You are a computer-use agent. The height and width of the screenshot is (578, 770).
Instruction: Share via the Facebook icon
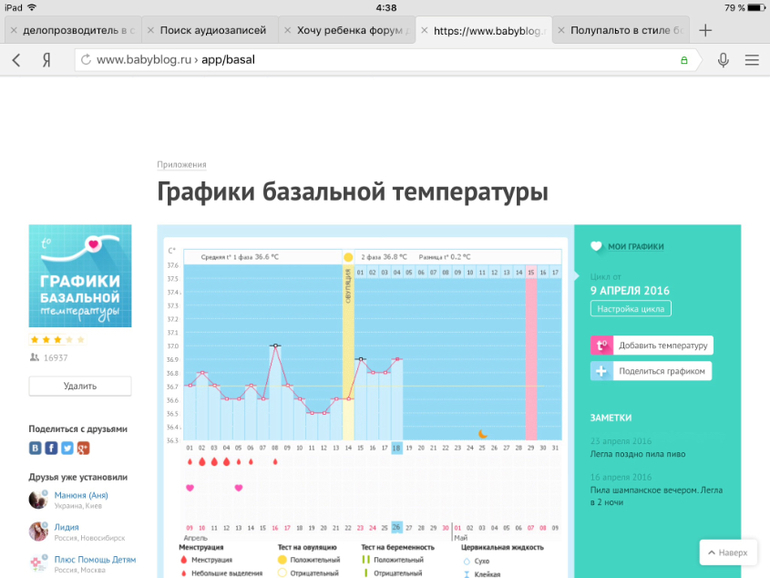click(51, 448)
